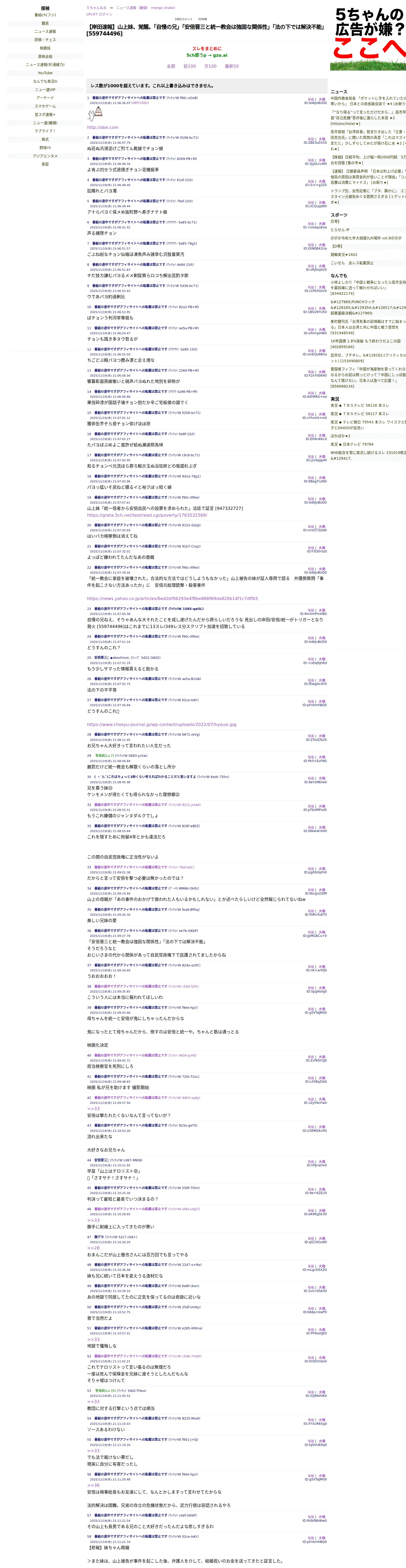Click the 垢版 link on post 23
This screenshot has height=1568, width=406.
tap(311, 610)
